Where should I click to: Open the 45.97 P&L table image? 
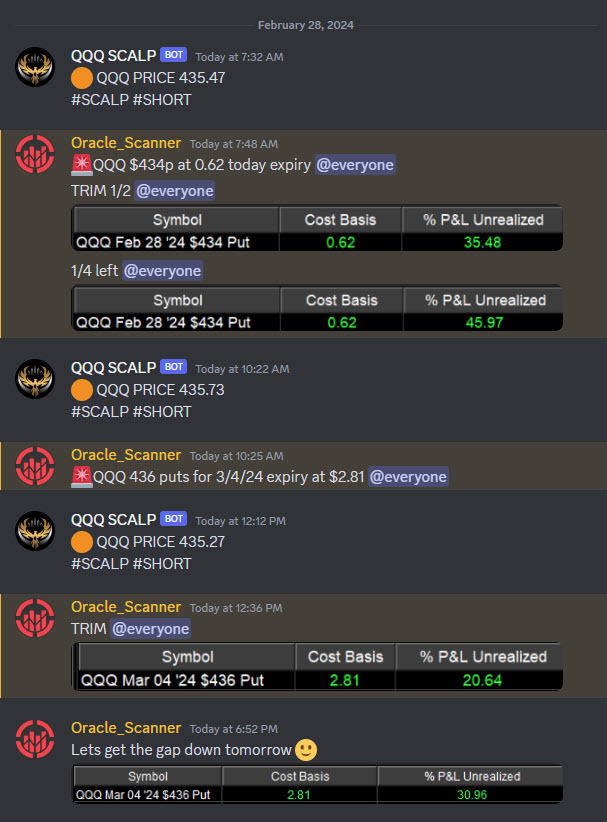[x=317, y=308]
